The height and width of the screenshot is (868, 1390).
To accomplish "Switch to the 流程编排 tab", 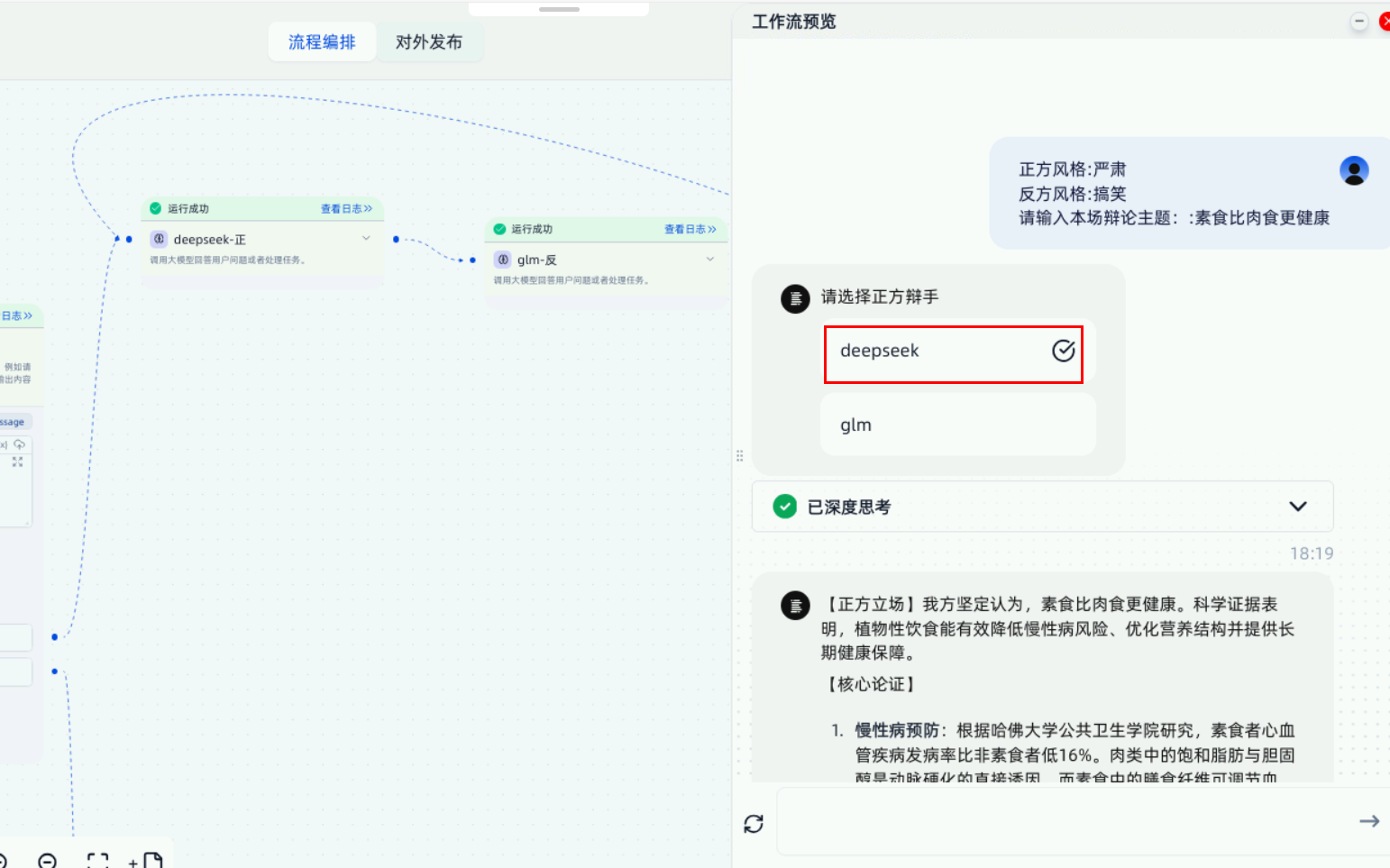I will 322,42.
